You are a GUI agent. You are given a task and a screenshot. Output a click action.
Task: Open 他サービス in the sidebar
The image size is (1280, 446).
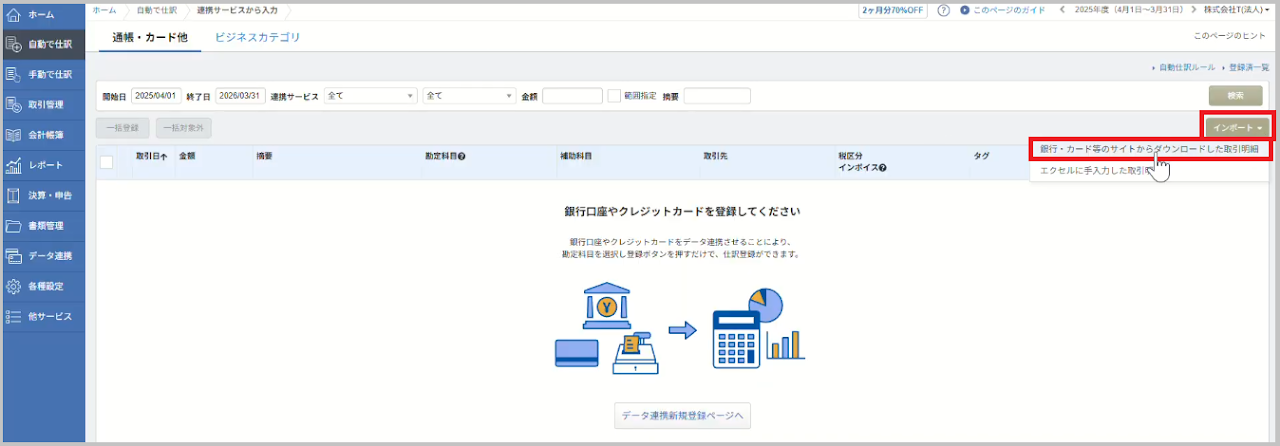coord(43,316)
